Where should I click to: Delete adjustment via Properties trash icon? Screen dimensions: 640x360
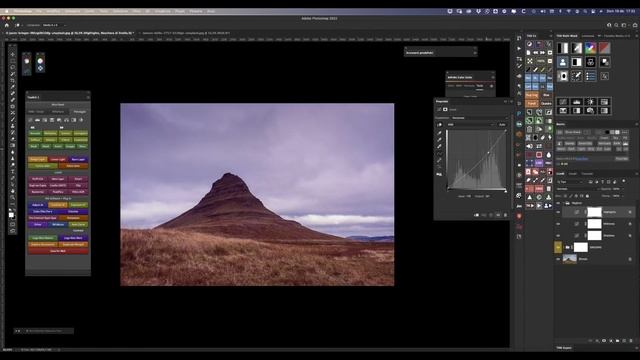pos(505,215)
